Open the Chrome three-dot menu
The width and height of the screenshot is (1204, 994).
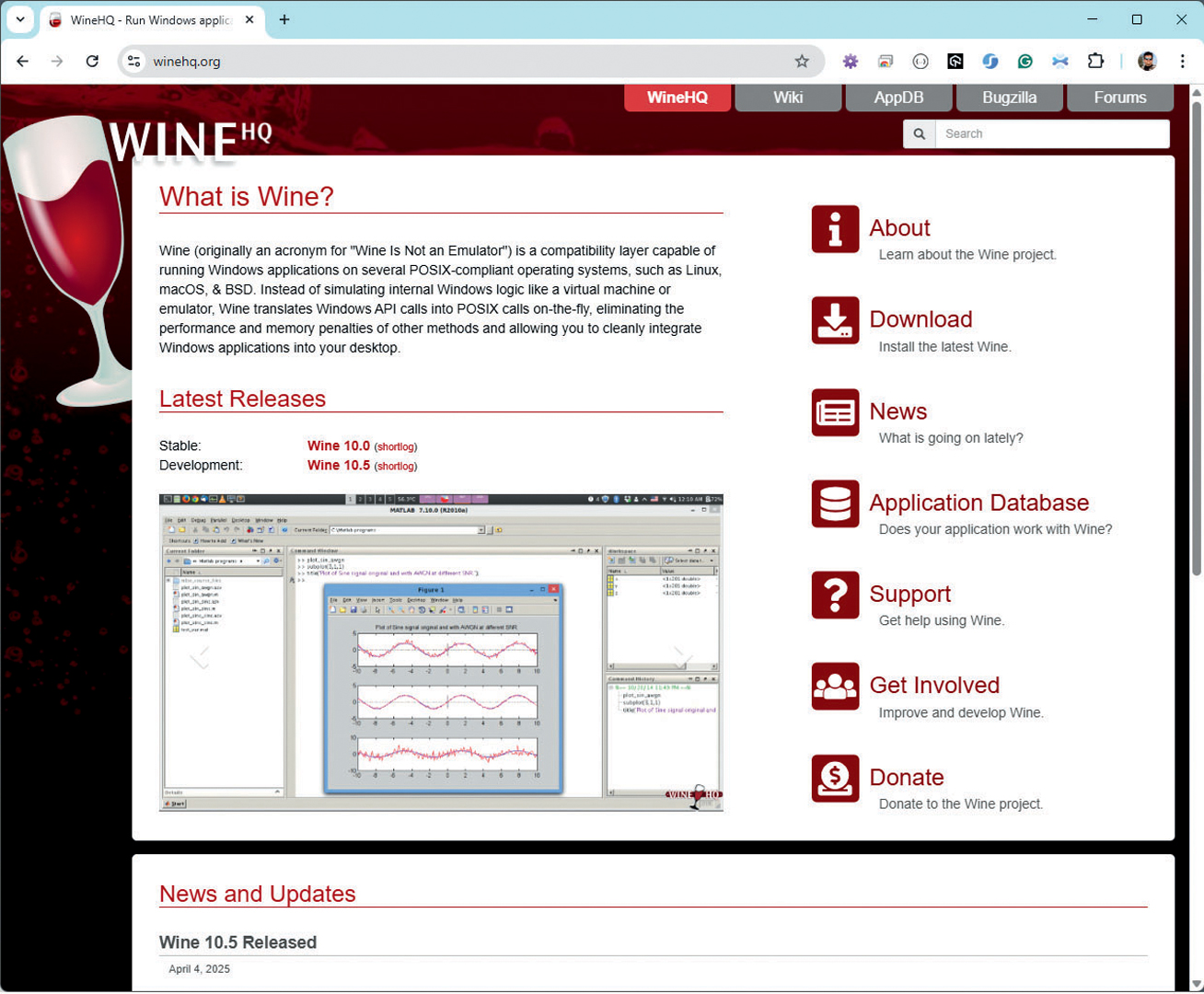(x=1183, y=62)
